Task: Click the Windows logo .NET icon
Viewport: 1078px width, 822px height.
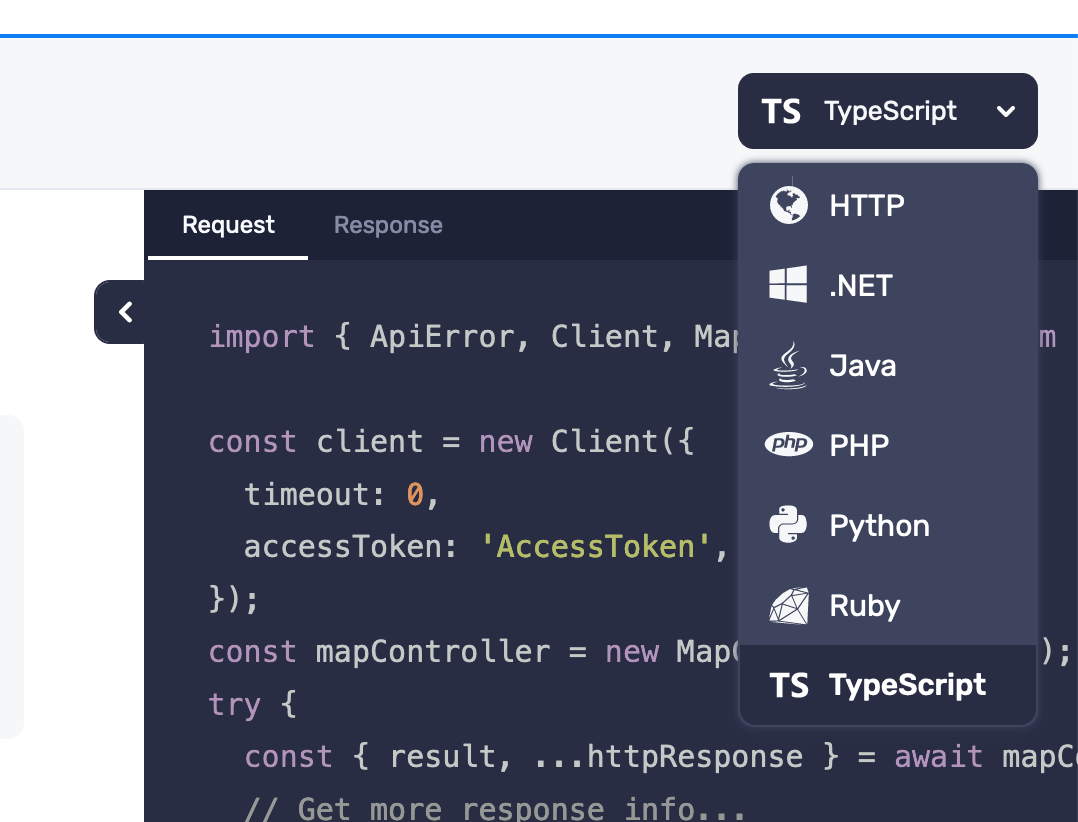Action: tap(788, 284)
